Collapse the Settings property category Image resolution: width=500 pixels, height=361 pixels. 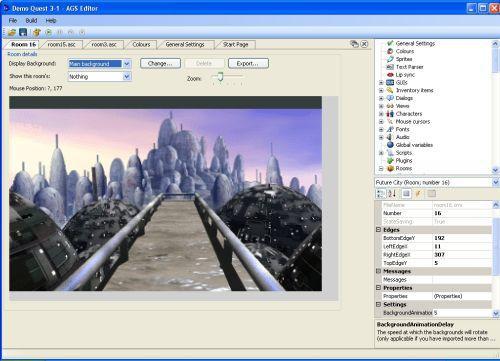(x=378, y=304)
